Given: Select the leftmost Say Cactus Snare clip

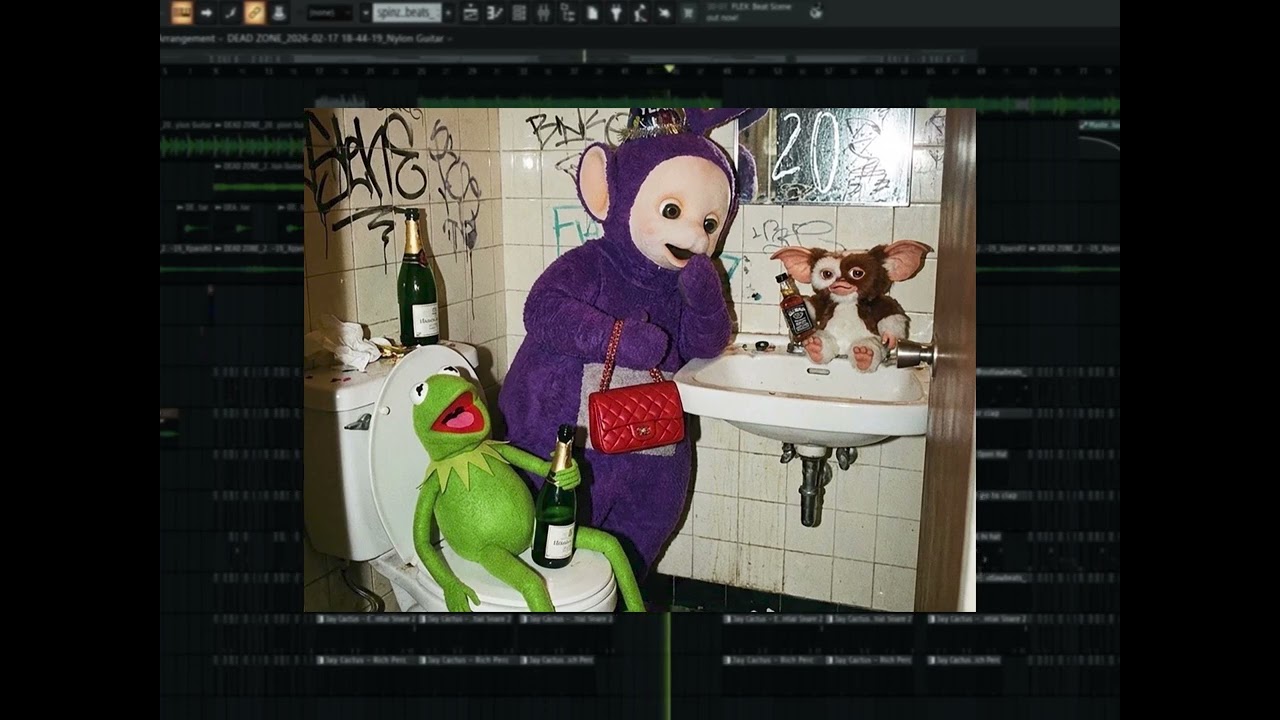Looking at the screenshot, I should coord(366,619).
